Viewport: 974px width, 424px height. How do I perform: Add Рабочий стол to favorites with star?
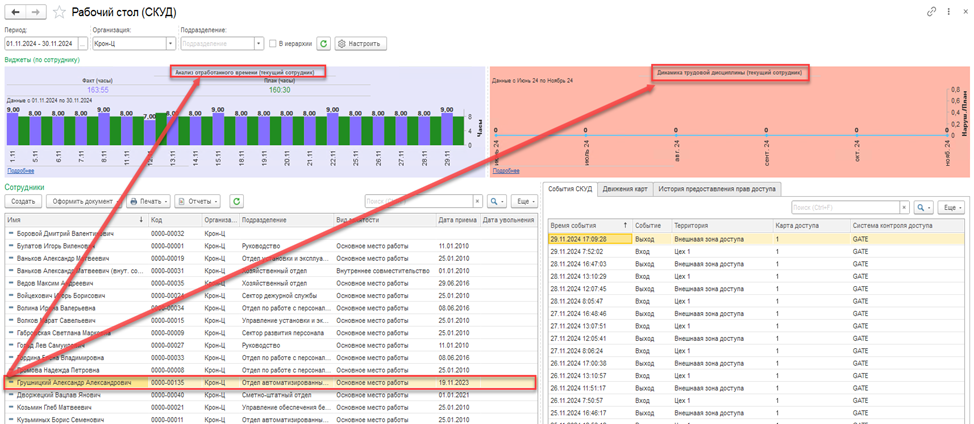click(59, 12)
